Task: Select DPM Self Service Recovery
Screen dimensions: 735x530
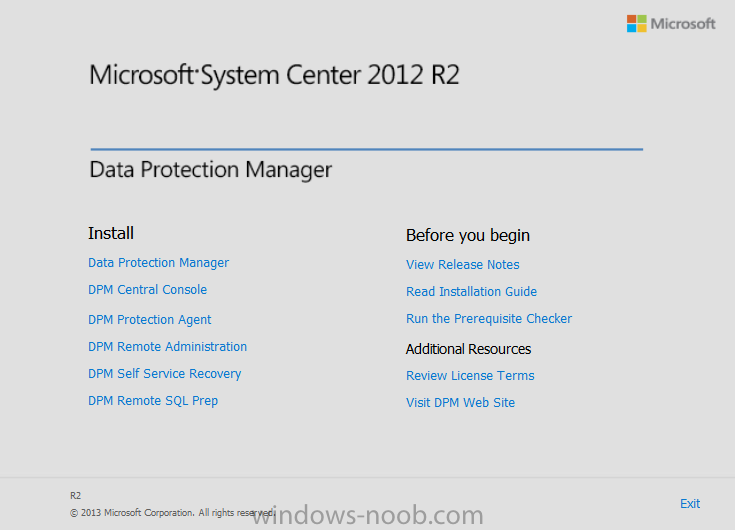Action: 165,374
